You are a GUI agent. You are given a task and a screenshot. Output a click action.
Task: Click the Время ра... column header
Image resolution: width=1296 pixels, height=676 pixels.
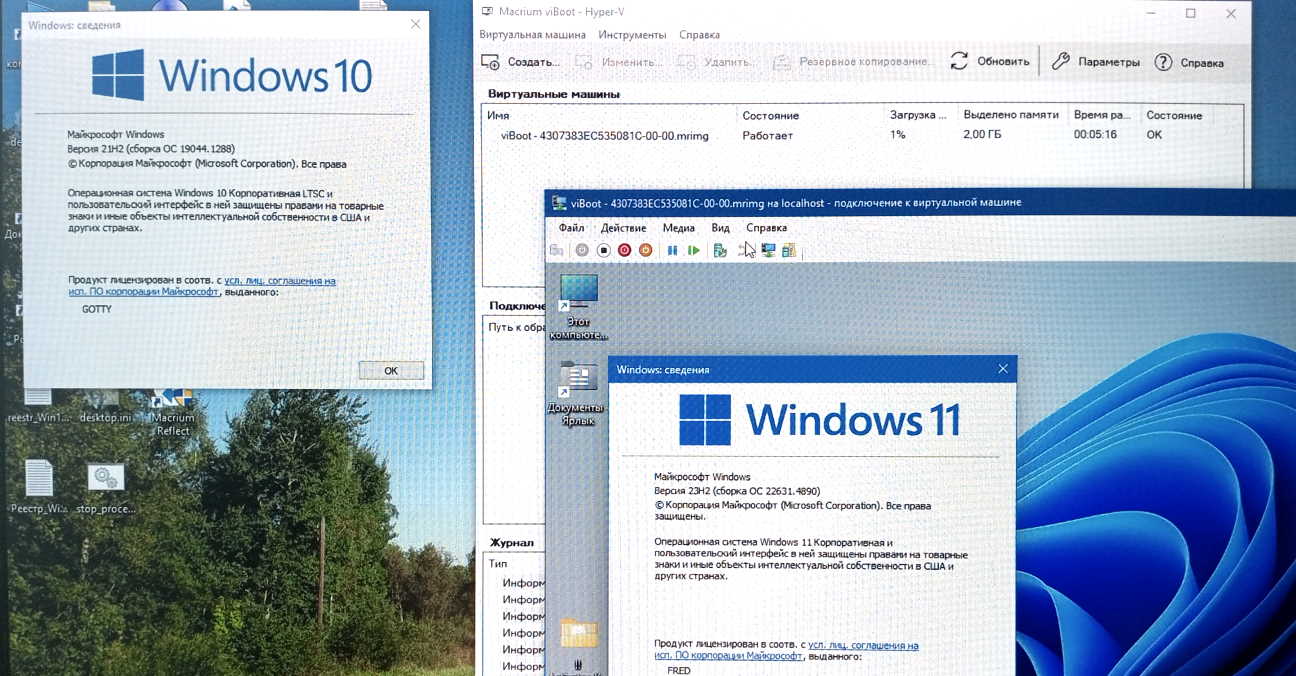pos(1102,115)
